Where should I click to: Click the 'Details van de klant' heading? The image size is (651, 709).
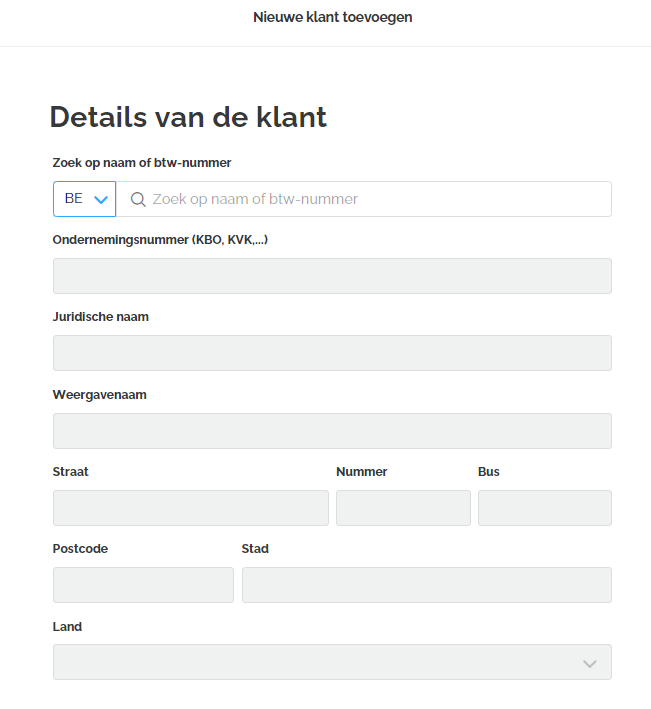188,117
